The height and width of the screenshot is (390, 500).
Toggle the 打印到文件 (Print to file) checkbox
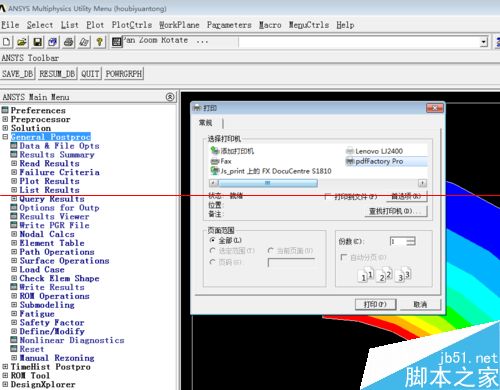click(x=328, y=196)
